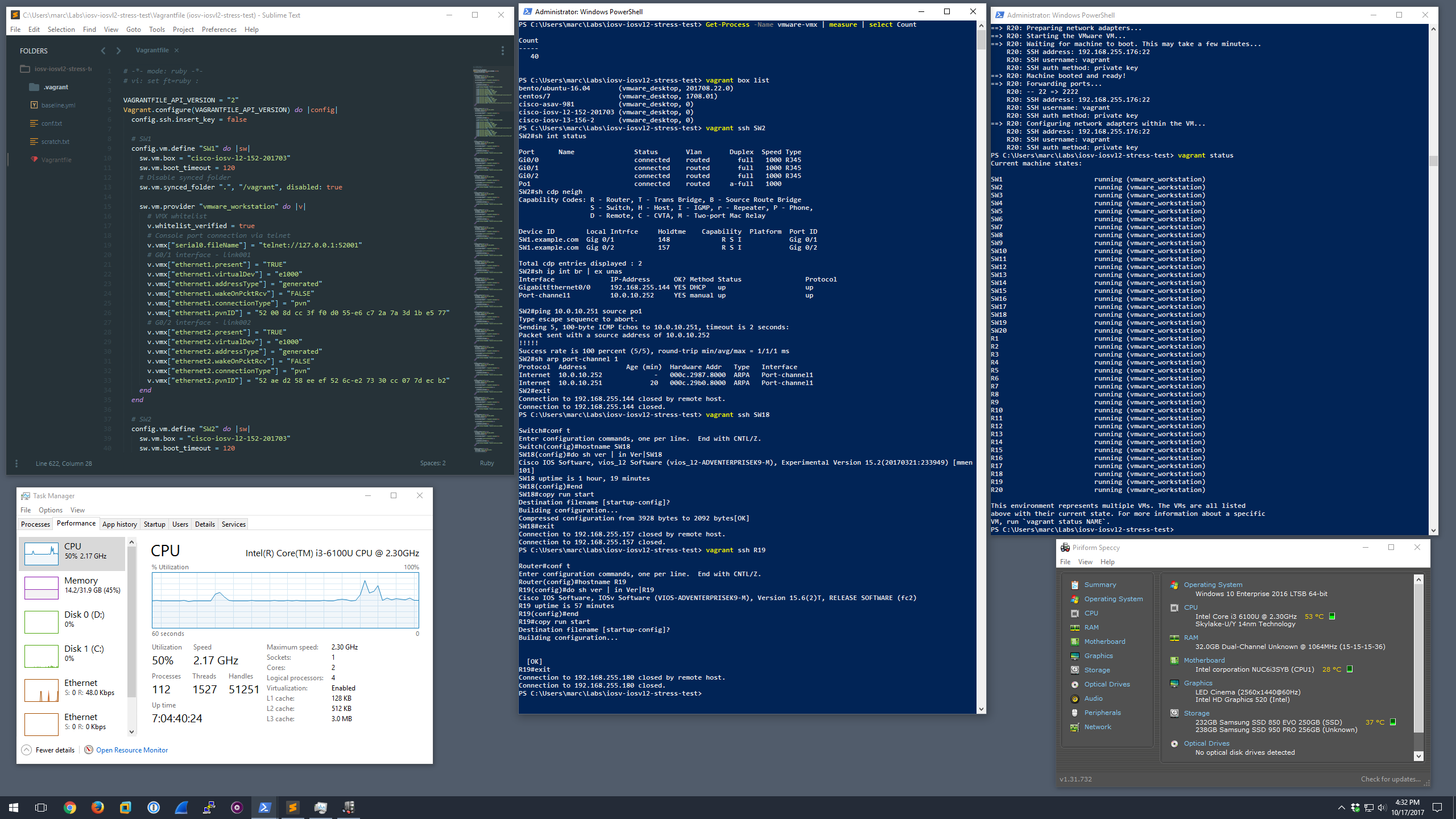Viewport: 1456px width, 819px height.
Task: Open the Network section in Speccy
Action: (x=1097, y=726)
